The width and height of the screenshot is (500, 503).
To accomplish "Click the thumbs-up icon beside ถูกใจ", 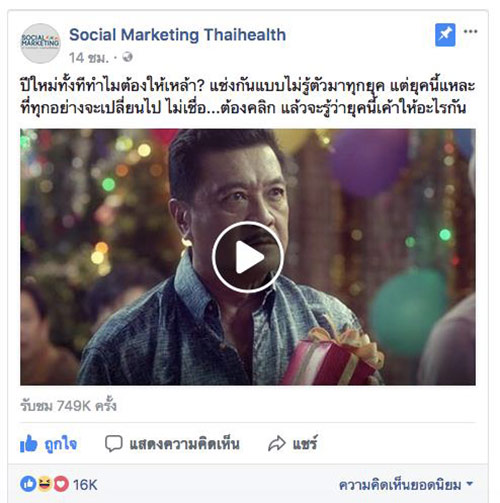I will 28,444.
